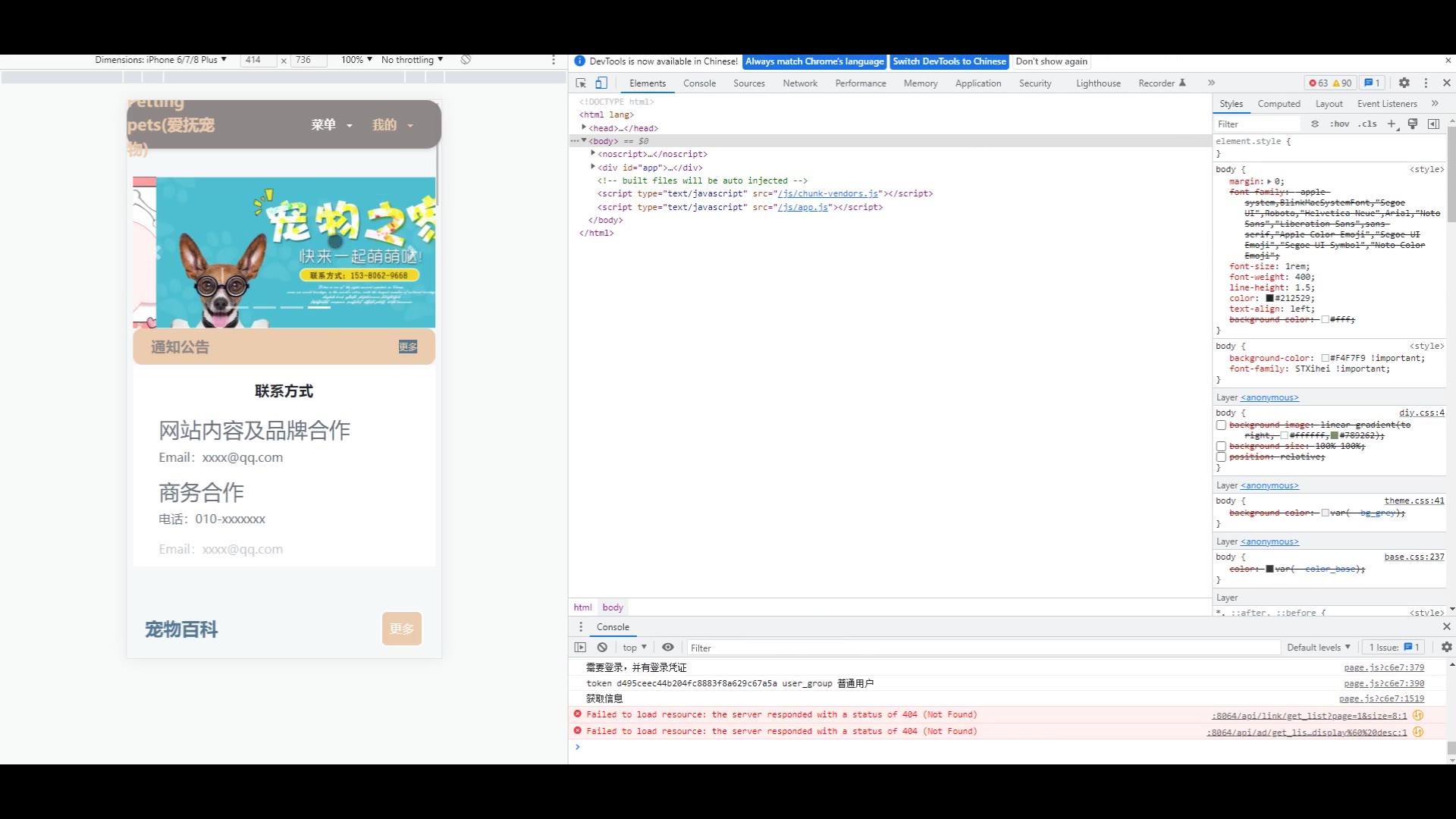
Task: Toggle CSS layers view icon in Styles
Action: click(x=1315, y=124)
